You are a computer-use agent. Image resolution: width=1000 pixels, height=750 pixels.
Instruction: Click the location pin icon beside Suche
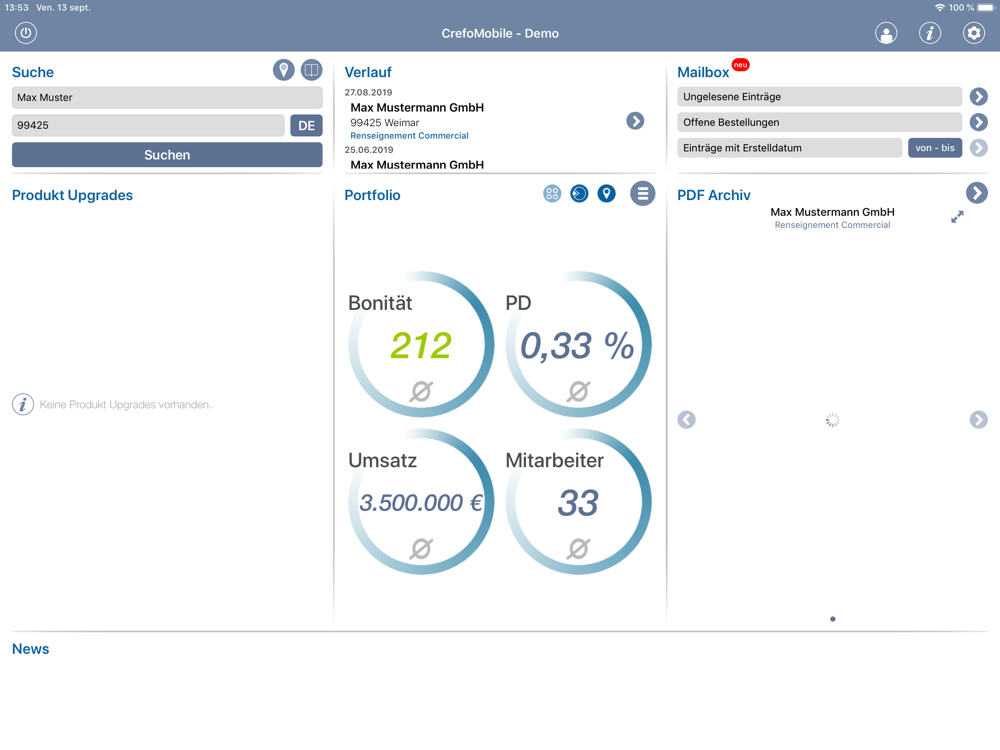pos(284,70)
